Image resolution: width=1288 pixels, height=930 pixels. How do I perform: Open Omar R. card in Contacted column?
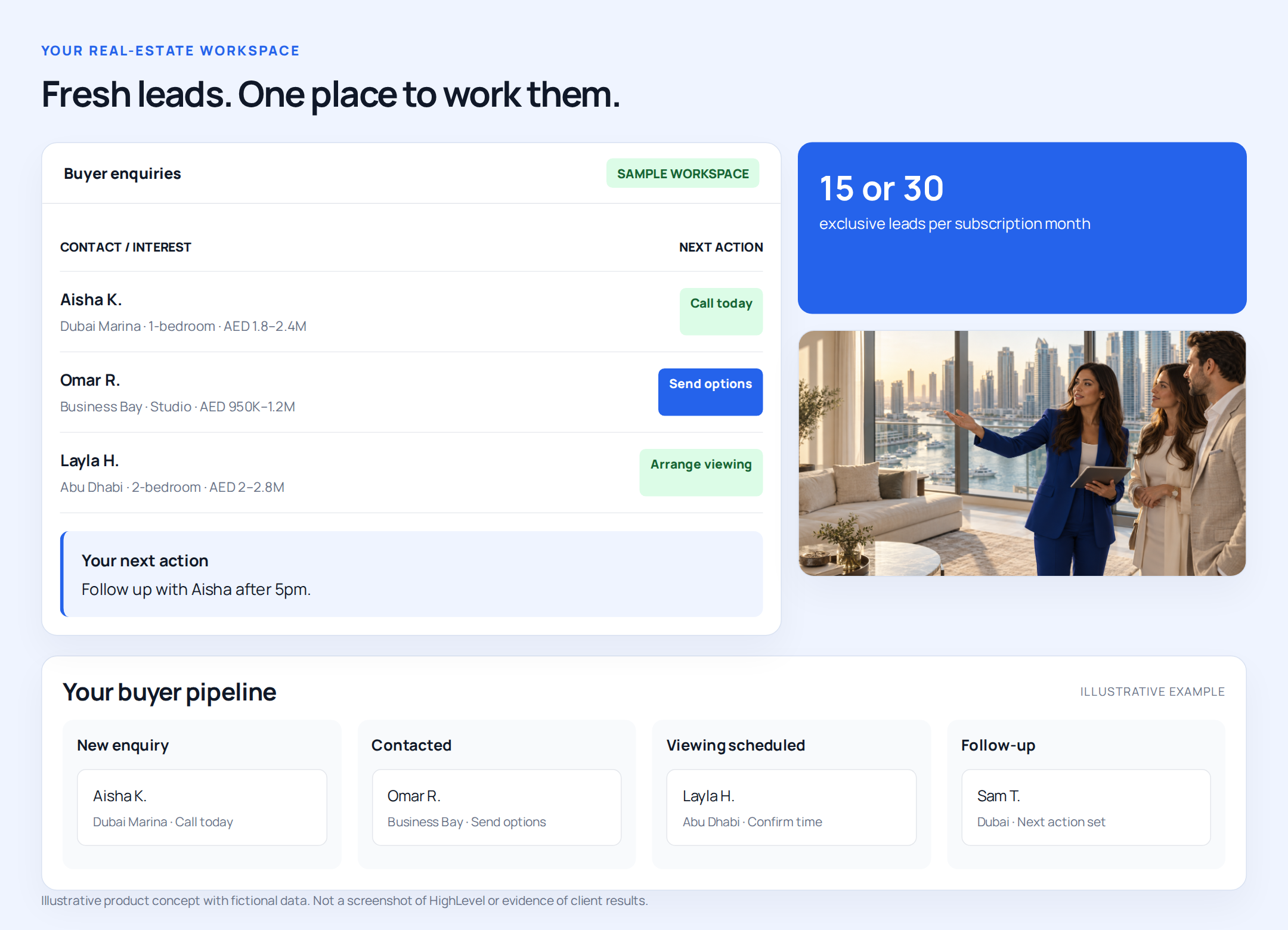[x=497, y=807]
